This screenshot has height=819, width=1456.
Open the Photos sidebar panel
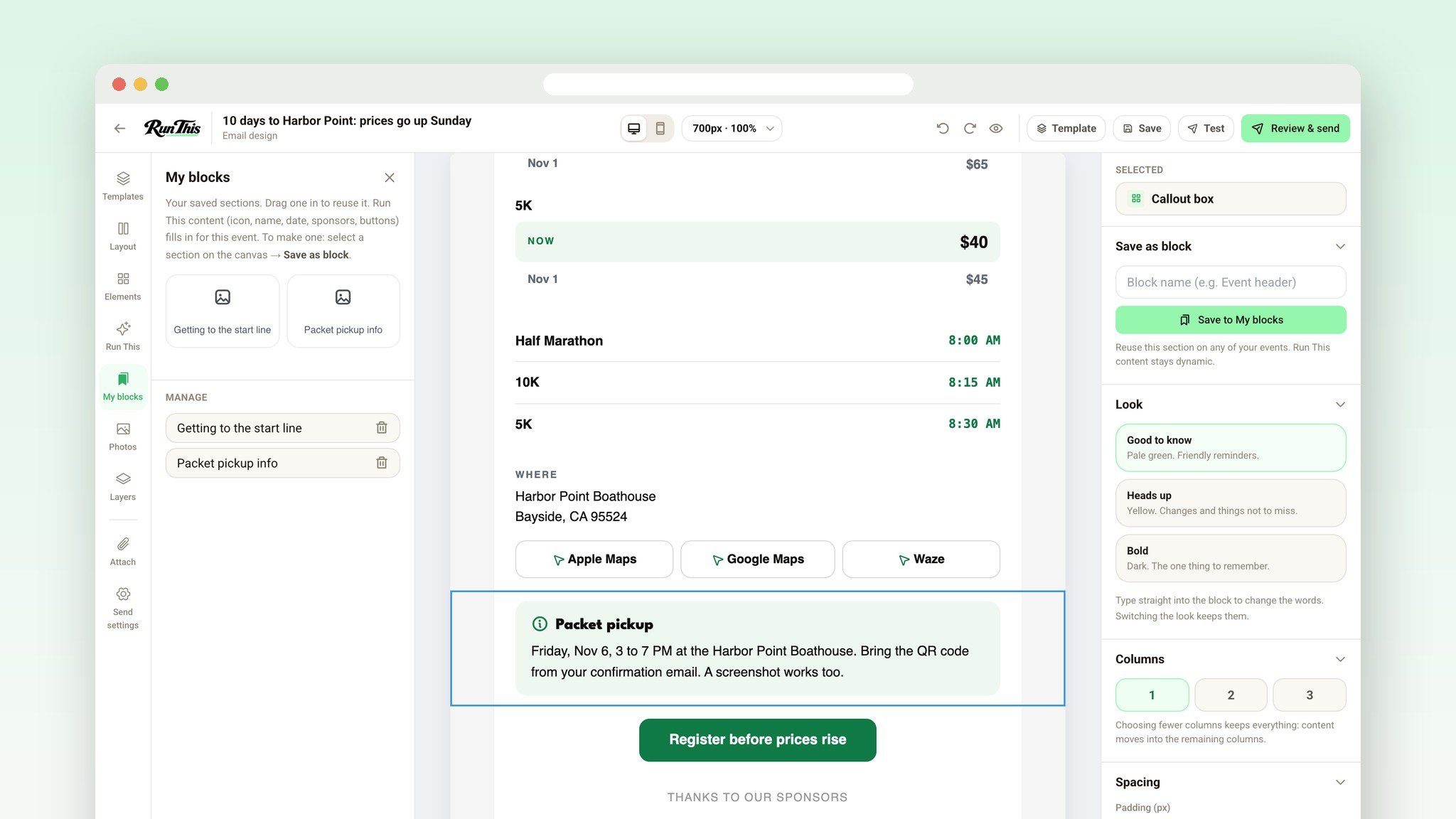(122, 436)
